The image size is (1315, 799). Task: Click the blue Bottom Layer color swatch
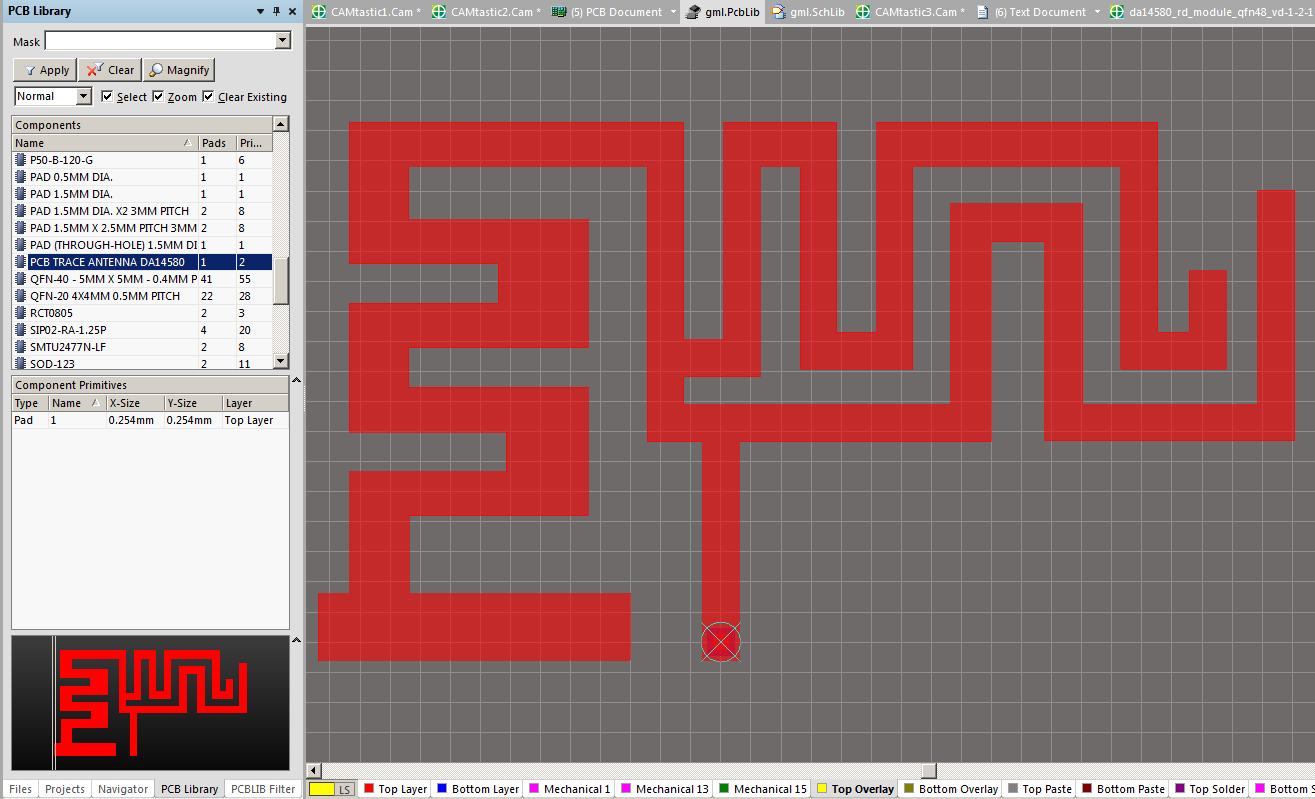(x=443, y=789)
